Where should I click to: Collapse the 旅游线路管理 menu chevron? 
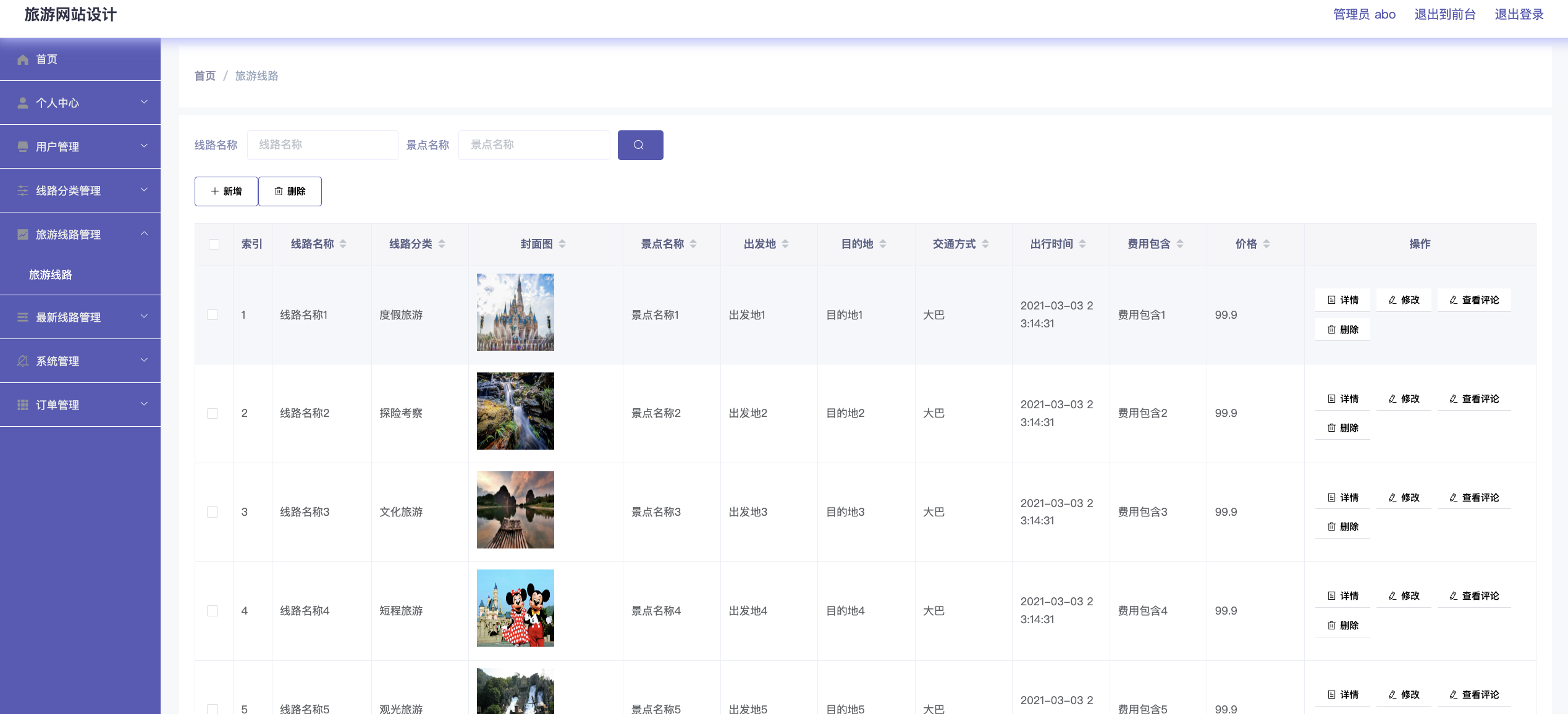point(144,233)
